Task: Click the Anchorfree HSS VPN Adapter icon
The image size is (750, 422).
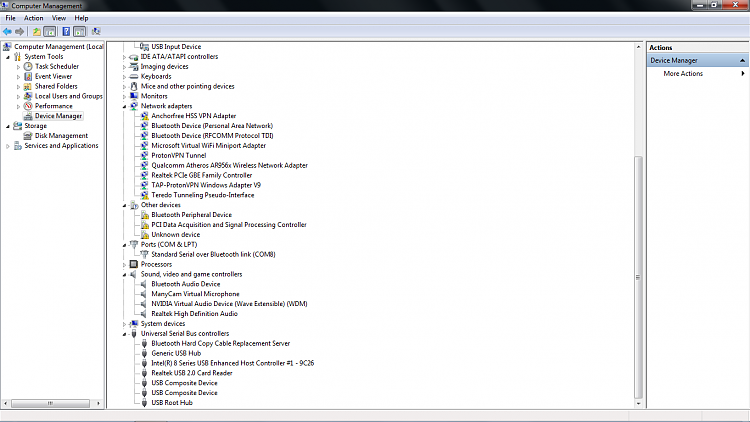Action: 144,116
